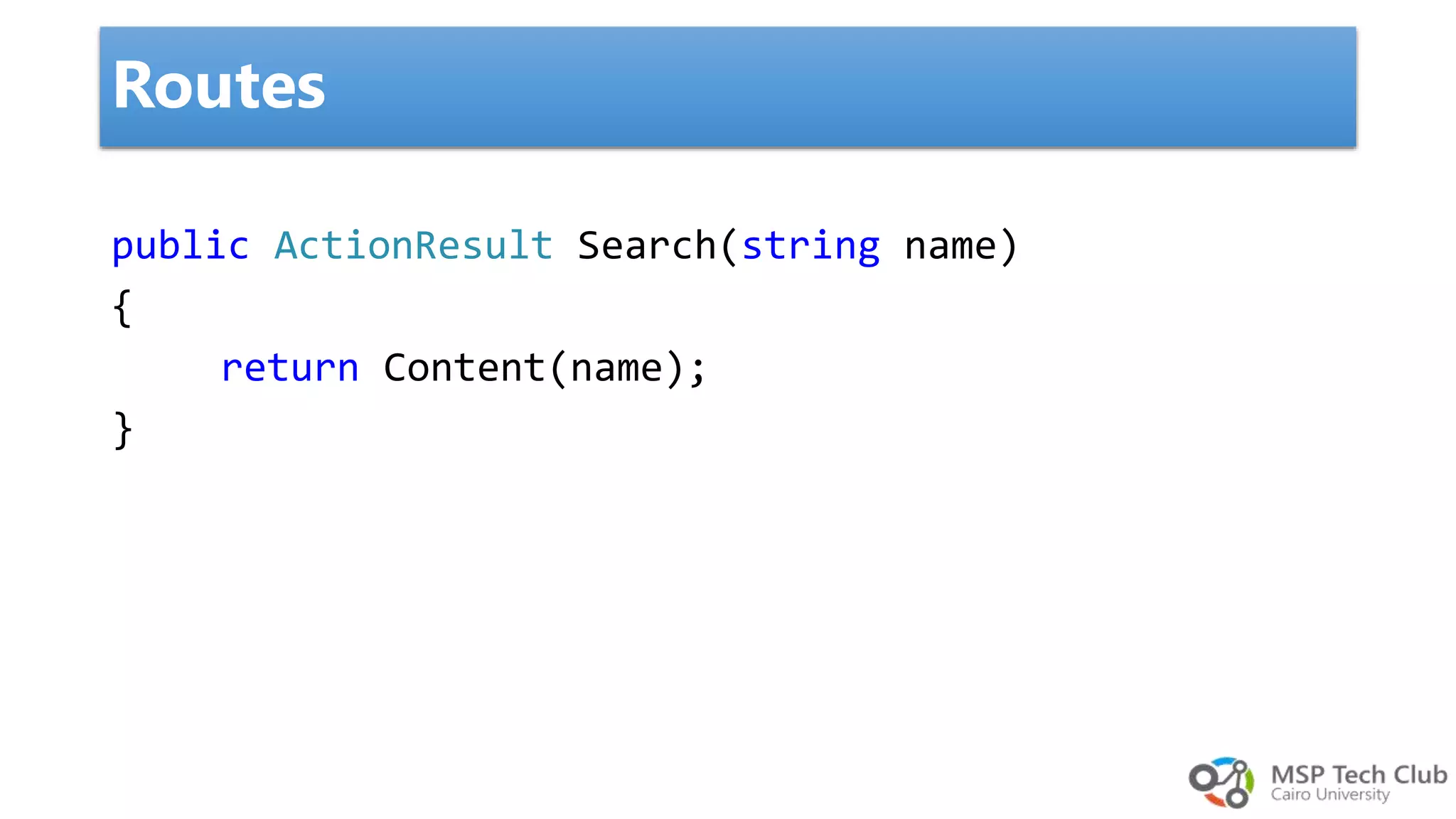Click the MSP Tech Club text

click(1358, 774)
